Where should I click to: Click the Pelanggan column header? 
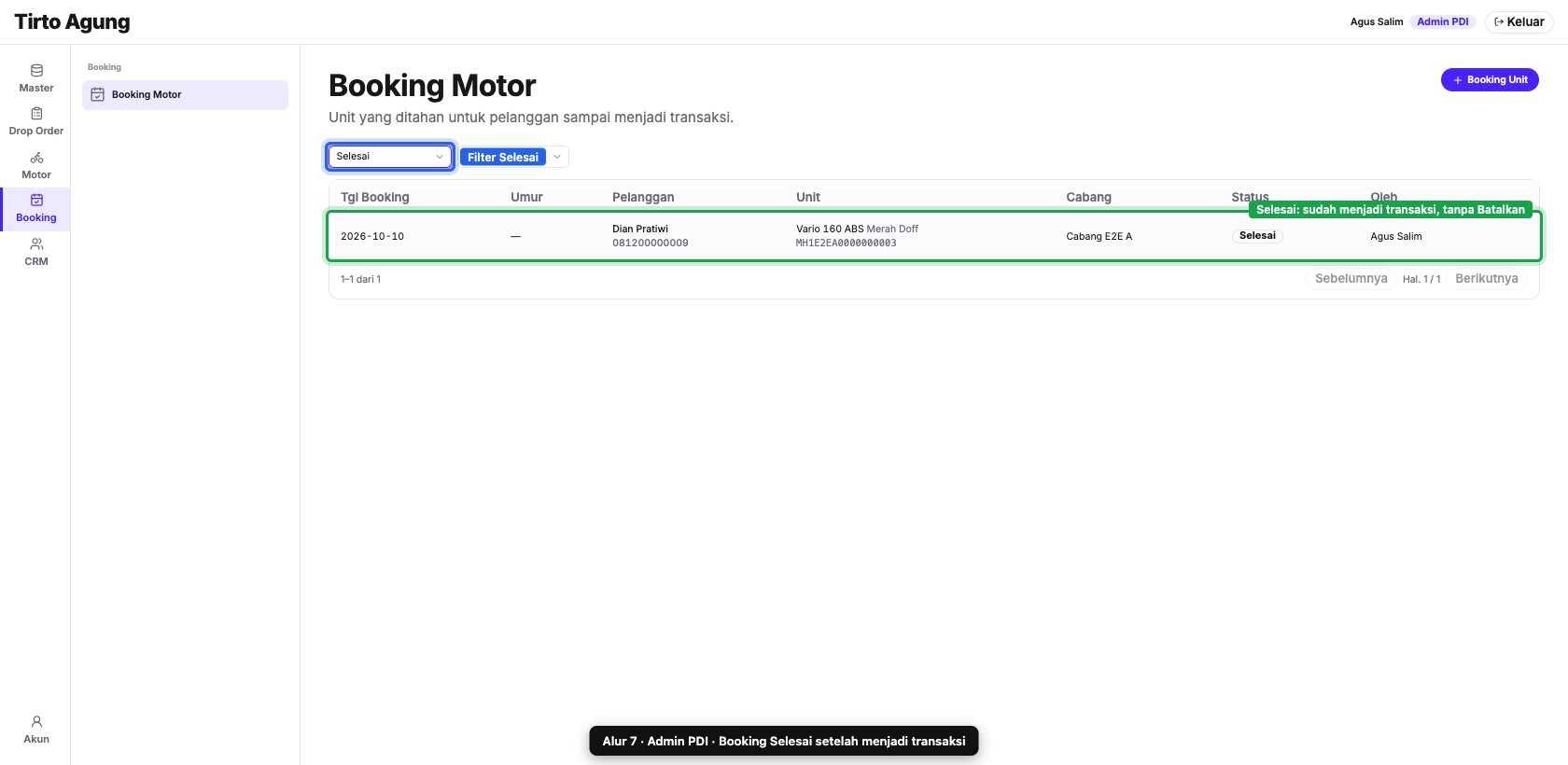643,197
